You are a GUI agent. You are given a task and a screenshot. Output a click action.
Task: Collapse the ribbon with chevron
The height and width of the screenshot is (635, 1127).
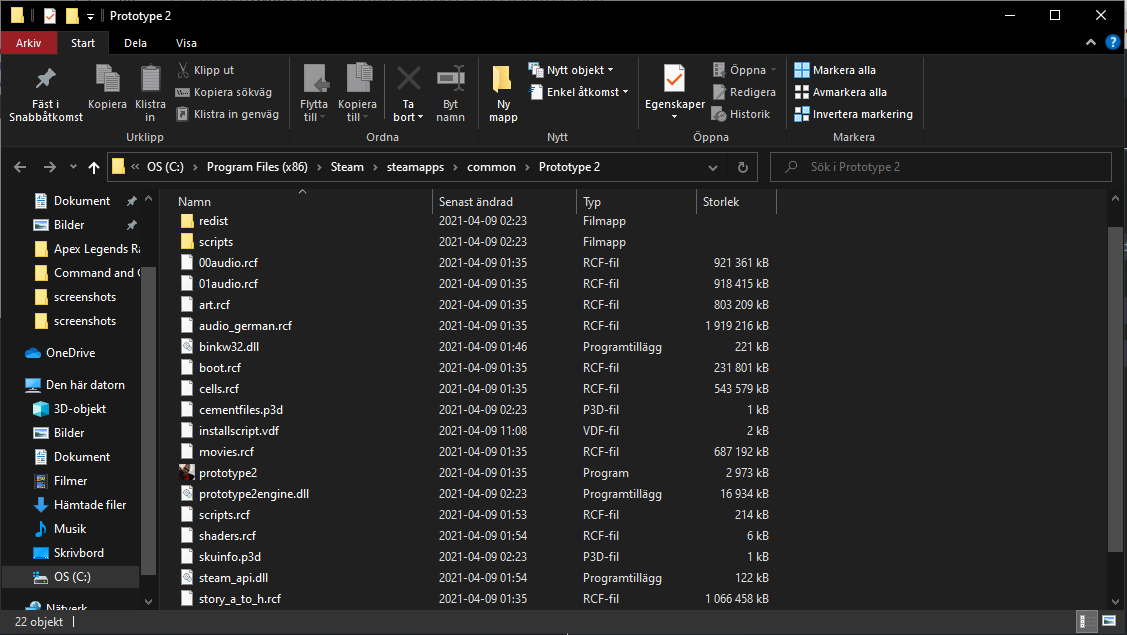pyautogui.click(x=1090, y=42)
